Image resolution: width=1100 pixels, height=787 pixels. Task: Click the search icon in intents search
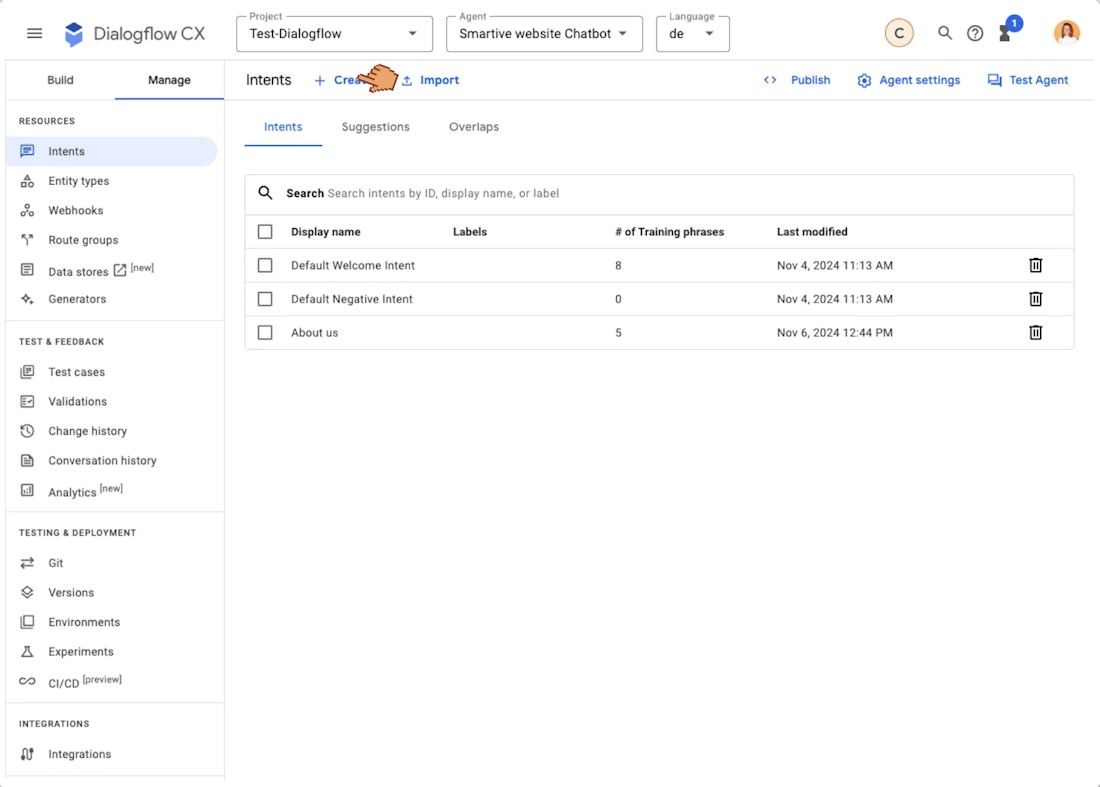(x=265, y=193)
